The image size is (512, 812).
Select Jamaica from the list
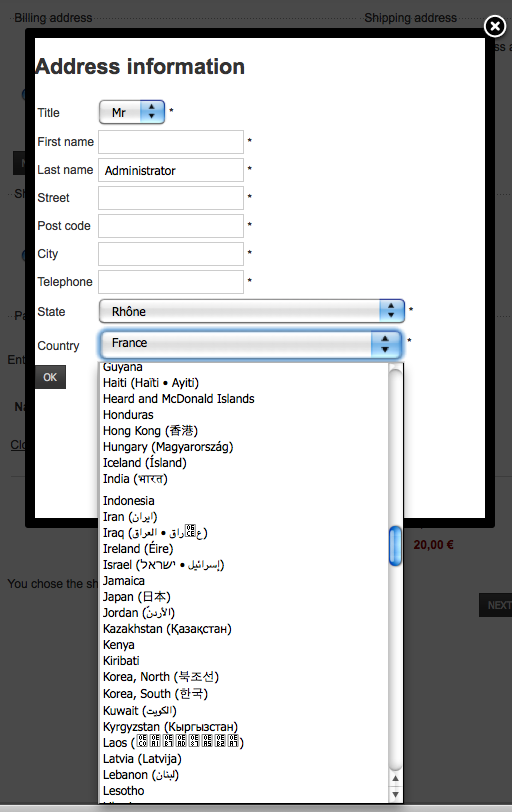pyautogui.click(x=243, y=581)
